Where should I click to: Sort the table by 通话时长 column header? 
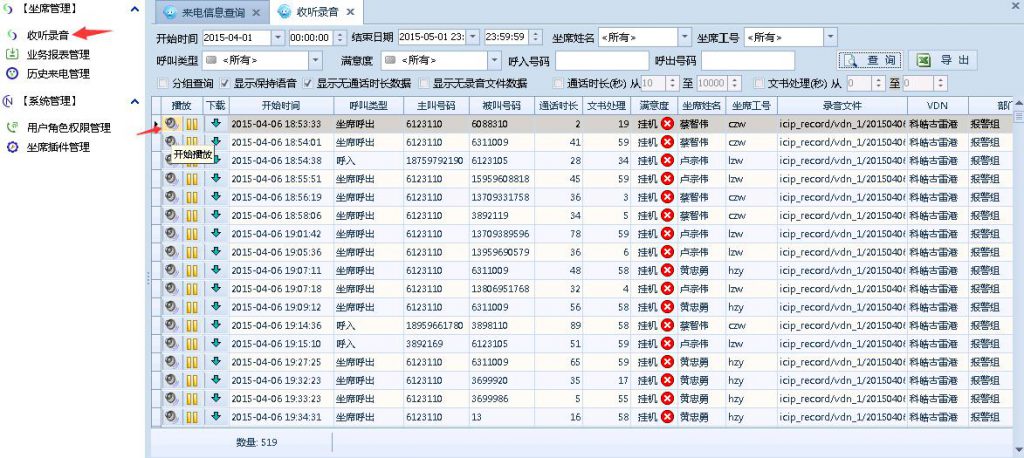[557, 104]
